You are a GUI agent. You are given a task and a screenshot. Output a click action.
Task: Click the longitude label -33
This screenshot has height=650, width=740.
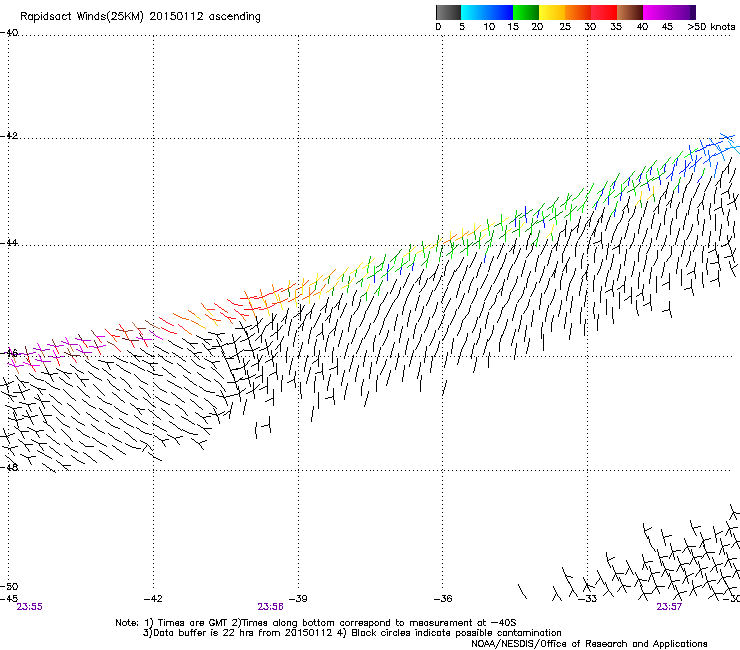588,598
